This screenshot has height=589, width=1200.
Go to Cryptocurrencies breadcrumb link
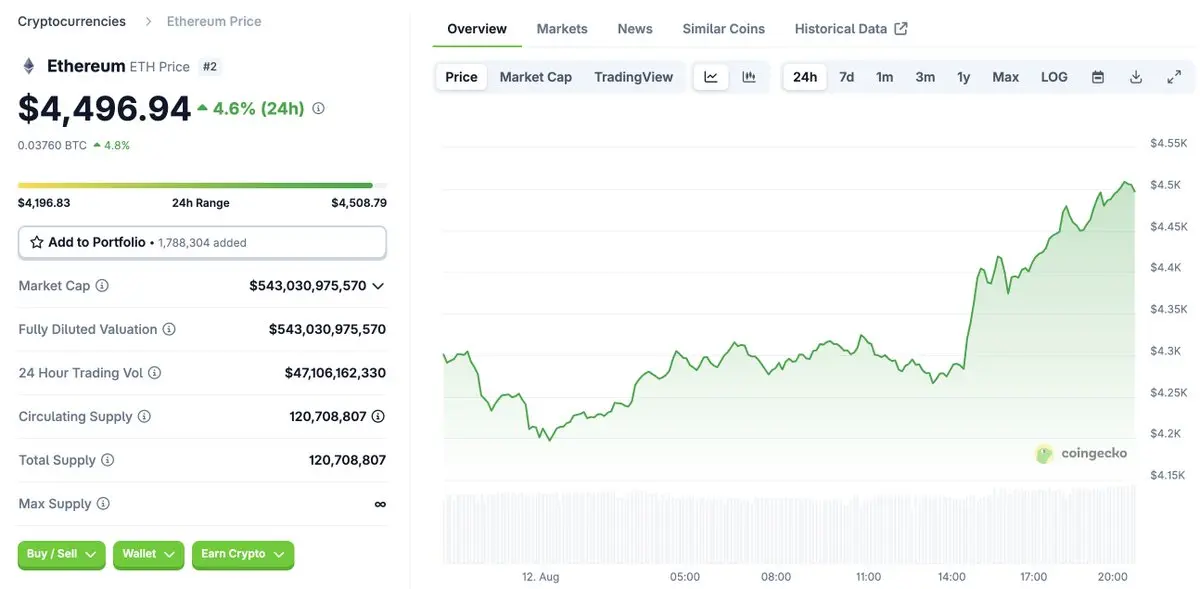click(72, 21)
